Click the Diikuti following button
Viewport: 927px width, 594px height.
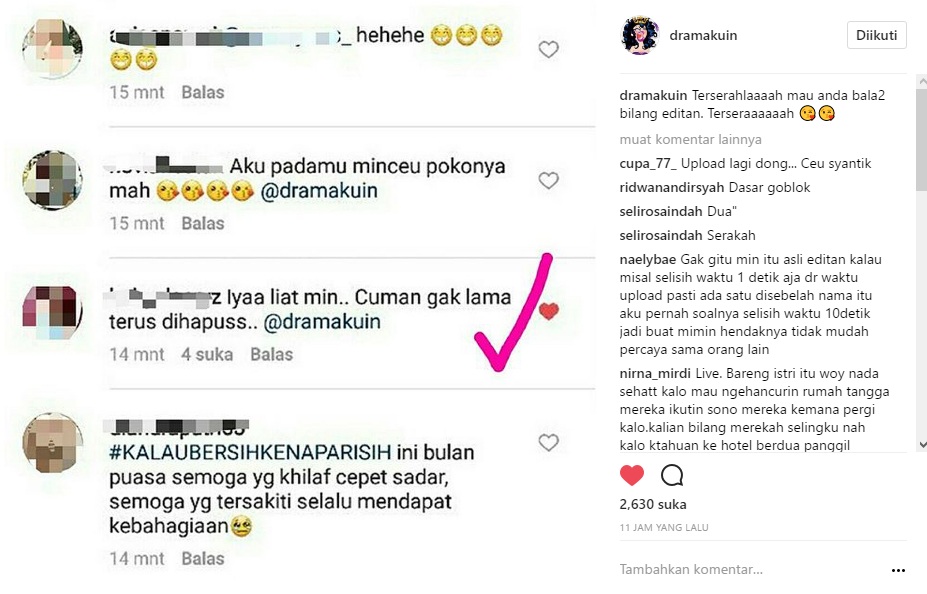876,35
